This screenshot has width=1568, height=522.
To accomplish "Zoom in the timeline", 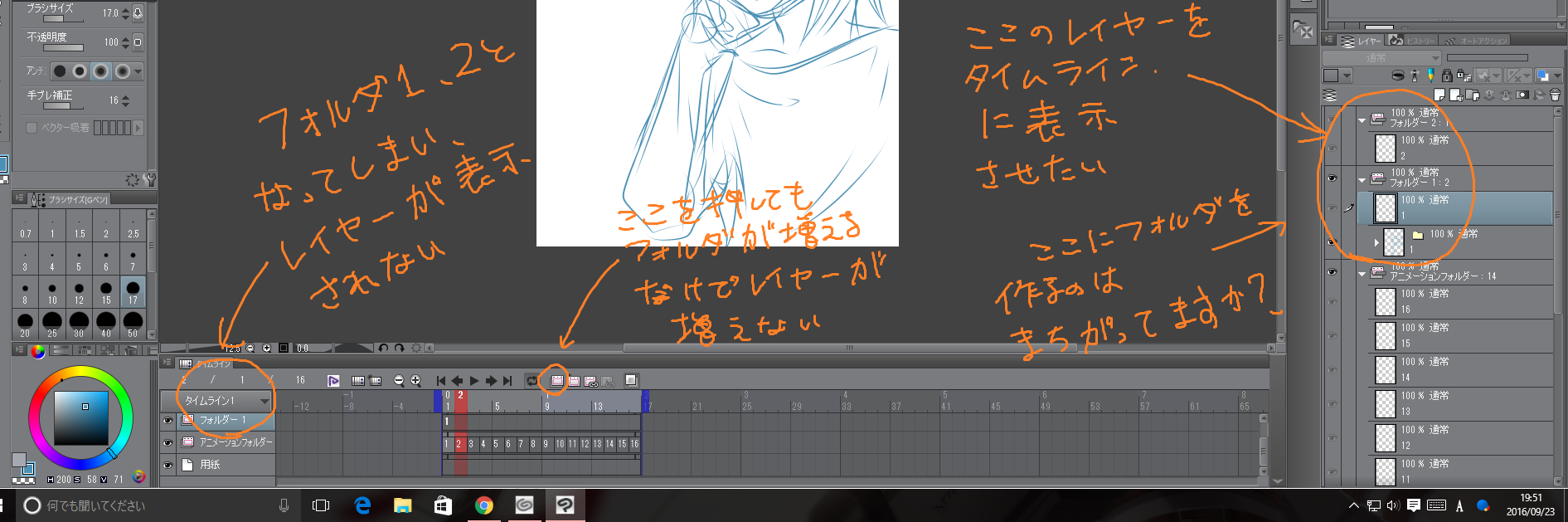I will [415, 381].
